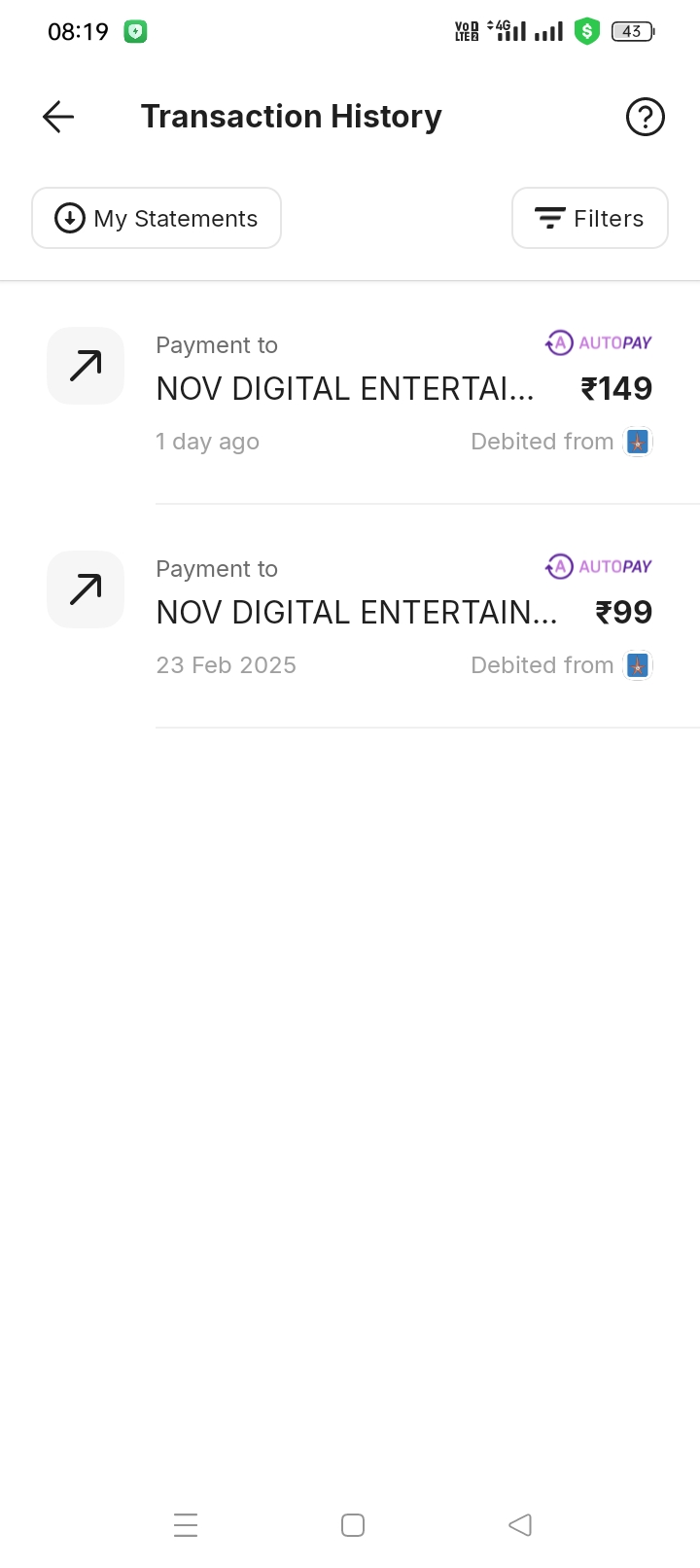Tap the bank logo on the 23 Feb payment
Screen dimensions: 700x1568
coord(638,665)
